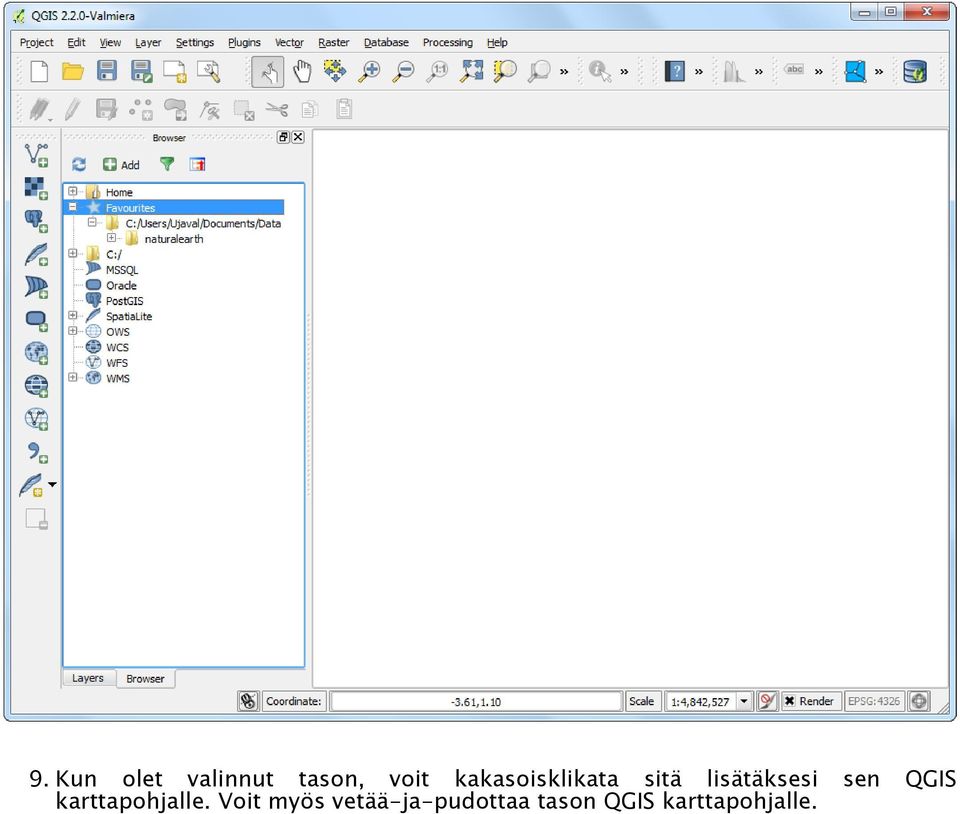Open the Raster menu
Screen dimensions: 960x814
tap(334, 42)
